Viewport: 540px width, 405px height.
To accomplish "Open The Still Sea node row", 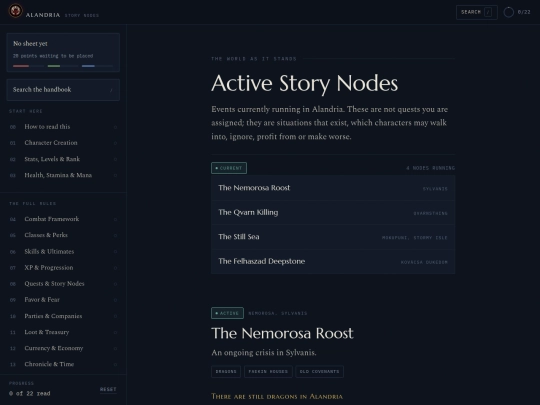I will (x=333, y=237).
